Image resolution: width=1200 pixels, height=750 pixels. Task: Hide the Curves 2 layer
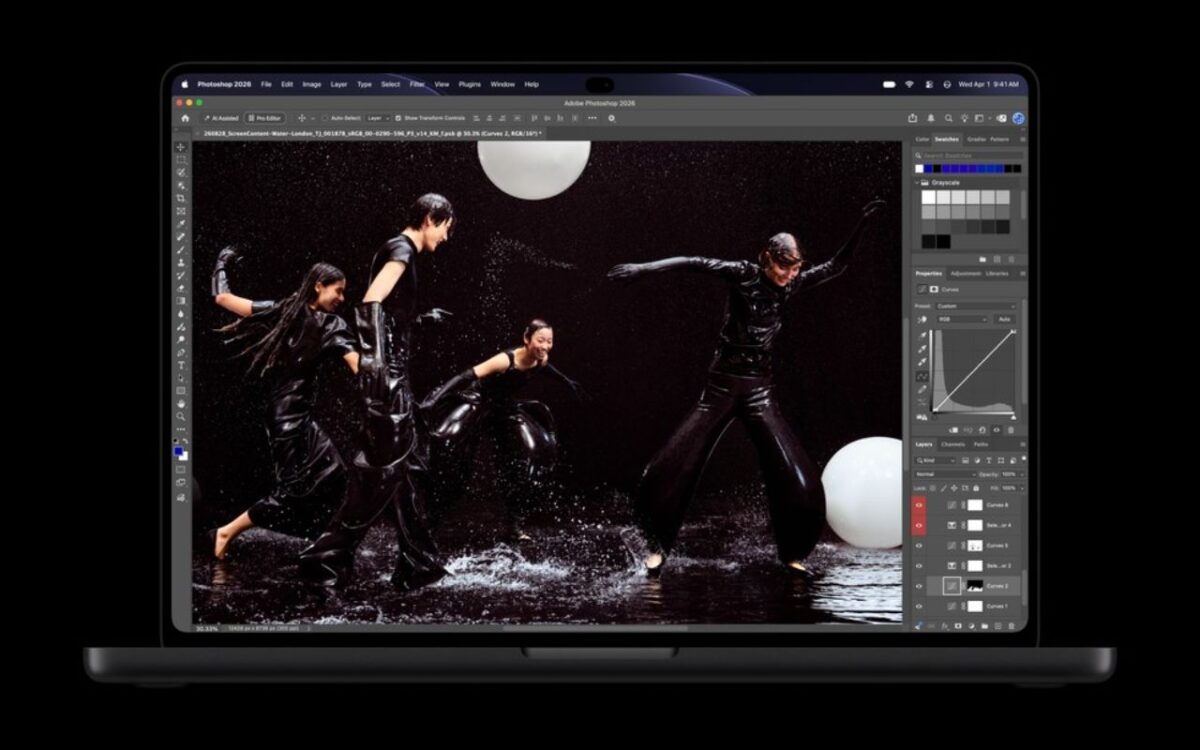click(919, 586)
